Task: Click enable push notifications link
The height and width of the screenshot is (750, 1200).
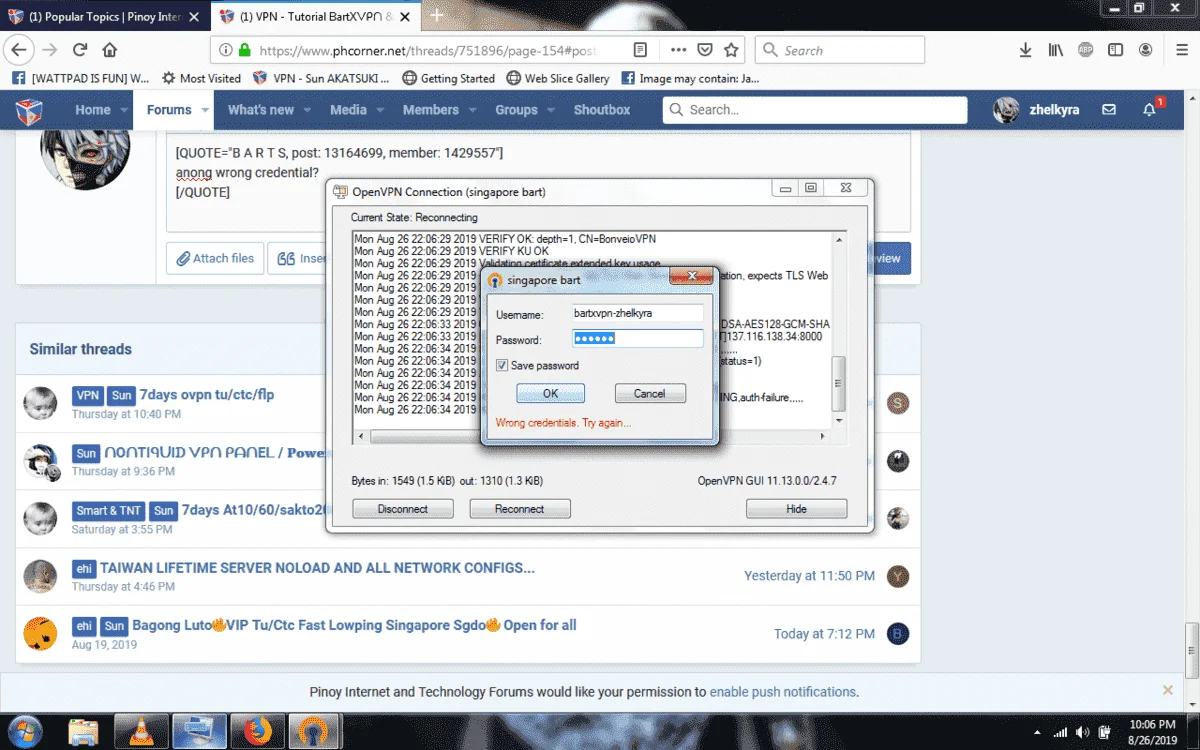Action: (x=783, y=691)
